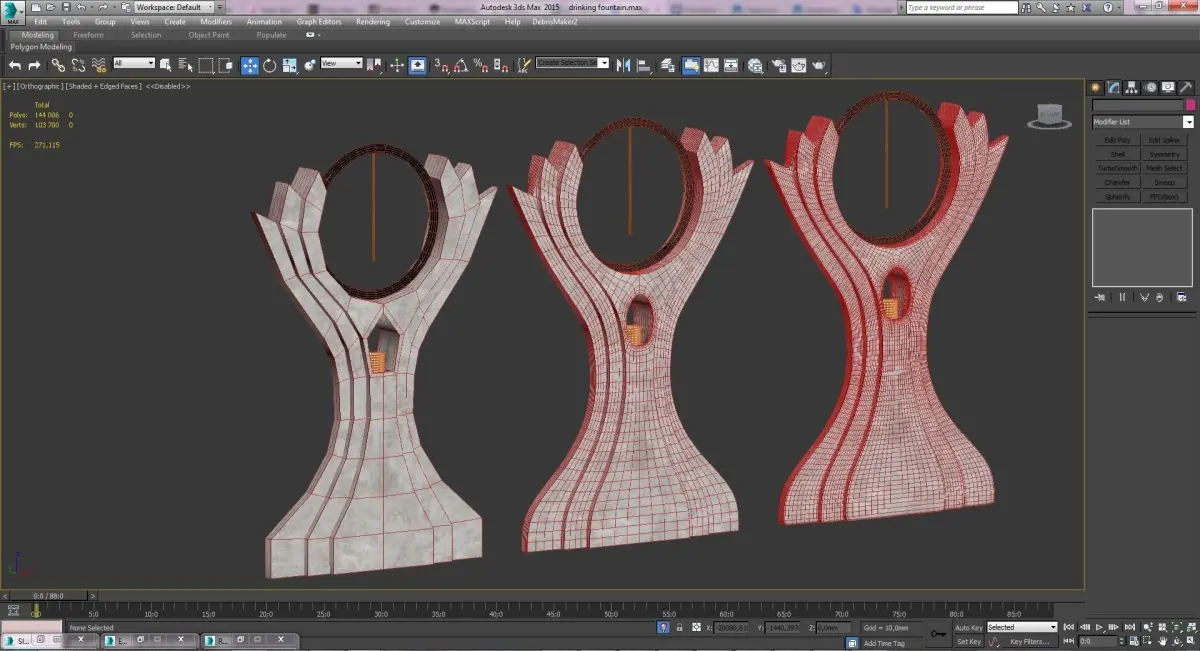Open the DebrisMaker2 menu
The image size is (1200, 651).
[x=555, y=21]
